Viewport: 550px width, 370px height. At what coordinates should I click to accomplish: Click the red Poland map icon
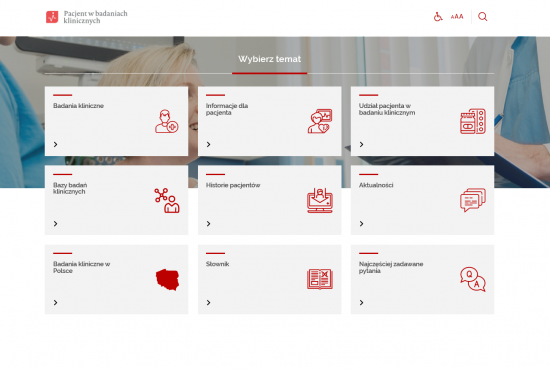167,280
